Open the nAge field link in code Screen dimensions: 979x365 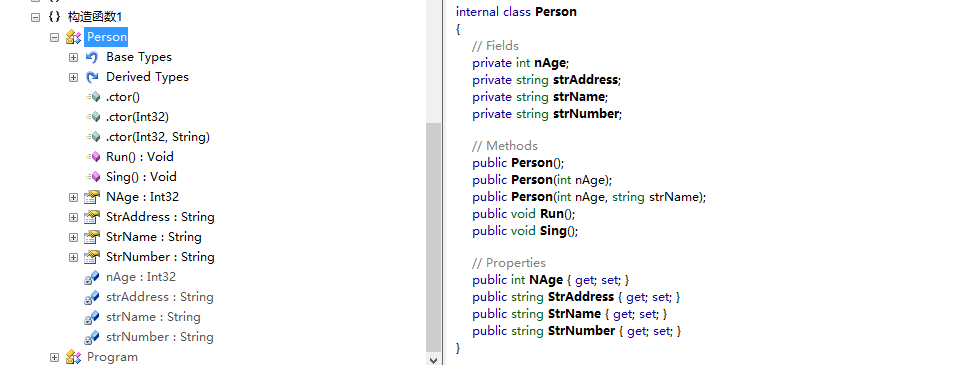pyautogui.click(x=550, y=63)
